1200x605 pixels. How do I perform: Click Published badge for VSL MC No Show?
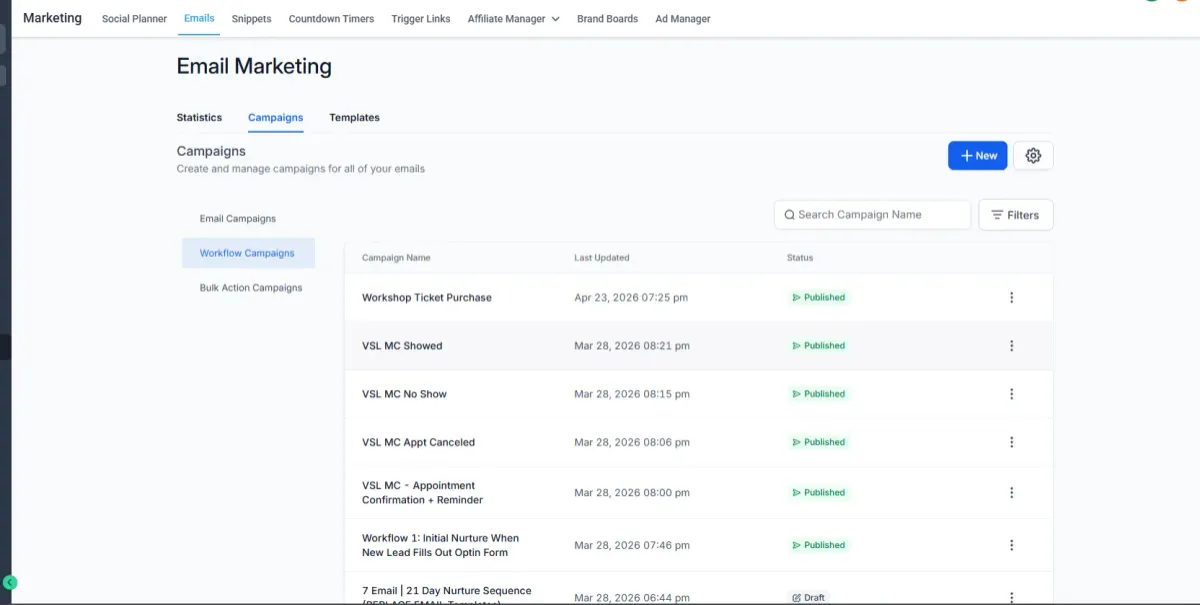point(818,394)
